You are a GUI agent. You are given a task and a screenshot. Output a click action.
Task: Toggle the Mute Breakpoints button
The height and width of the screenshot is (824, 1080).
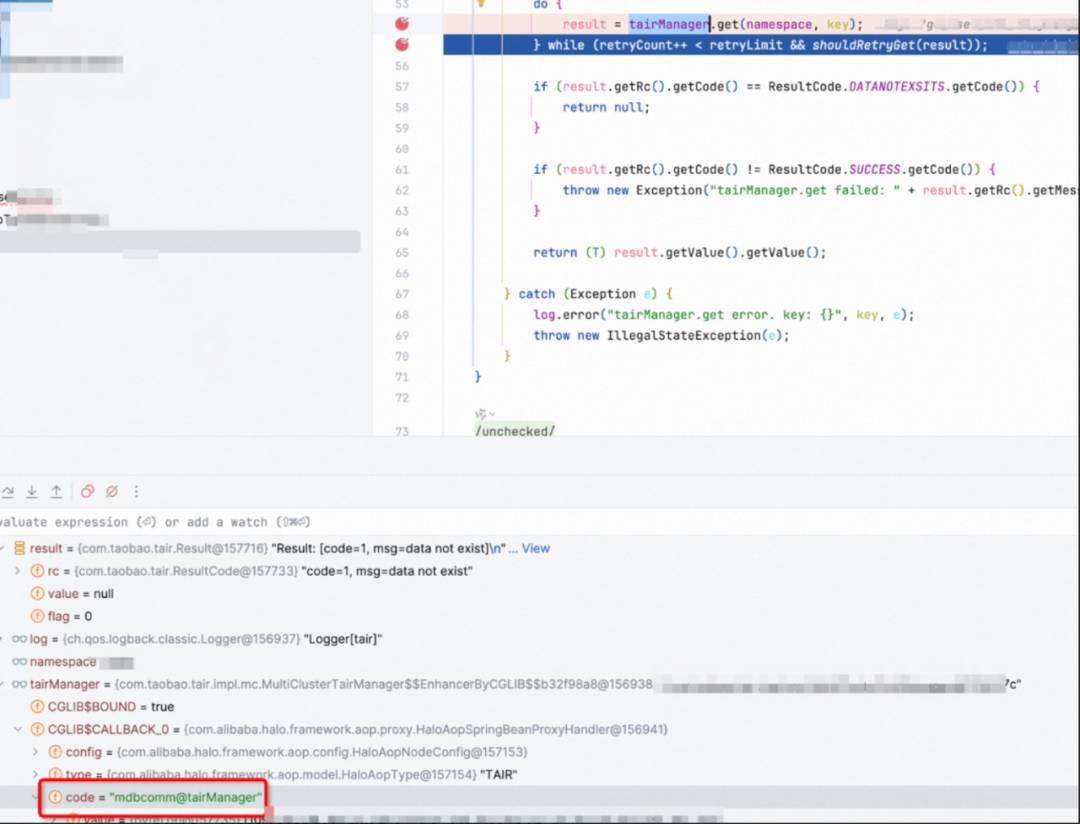click(112, 491)
